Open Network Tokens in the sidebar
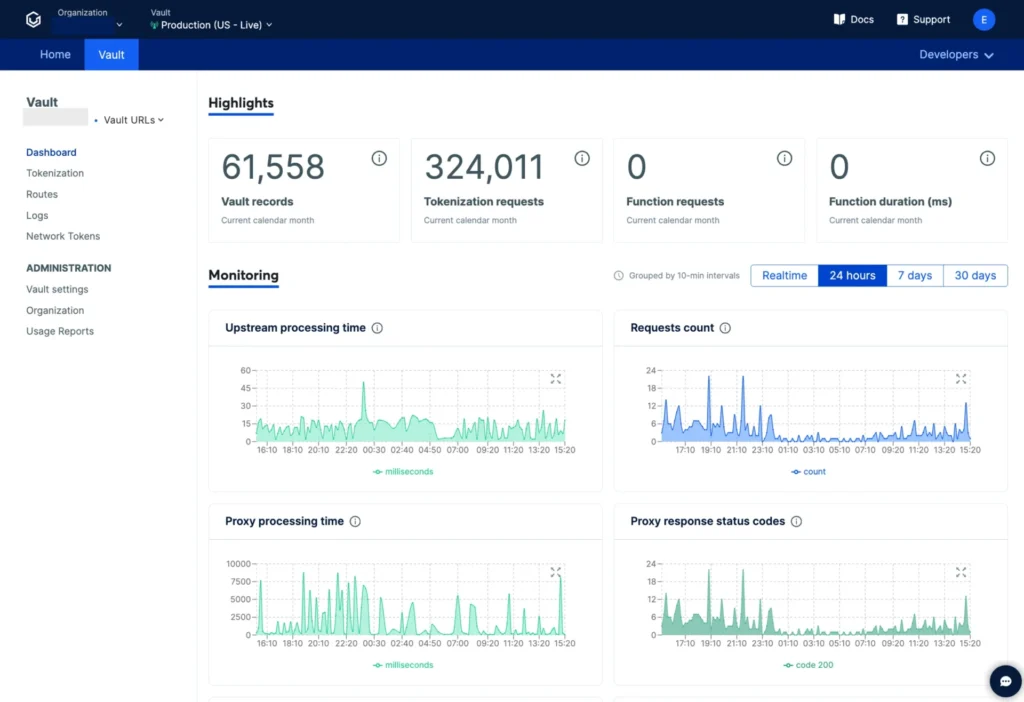Screen dimensions: 1024x702 pos(63,236)
